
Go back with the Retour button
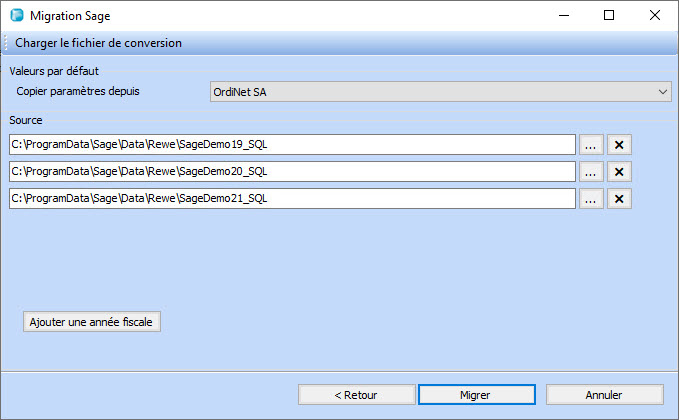pyautogui.click(x=356, y=395)
